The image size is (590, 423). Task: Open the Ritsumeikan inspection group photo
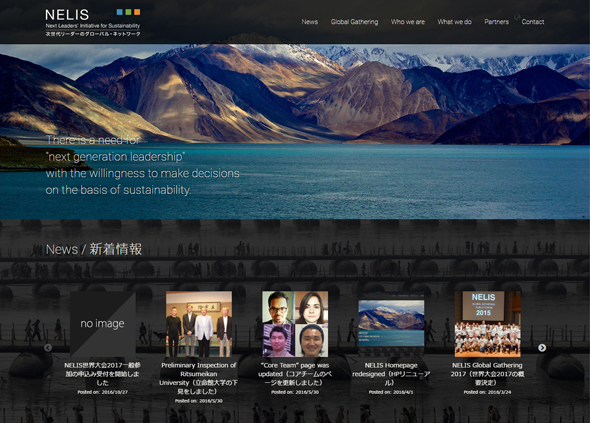199,324
